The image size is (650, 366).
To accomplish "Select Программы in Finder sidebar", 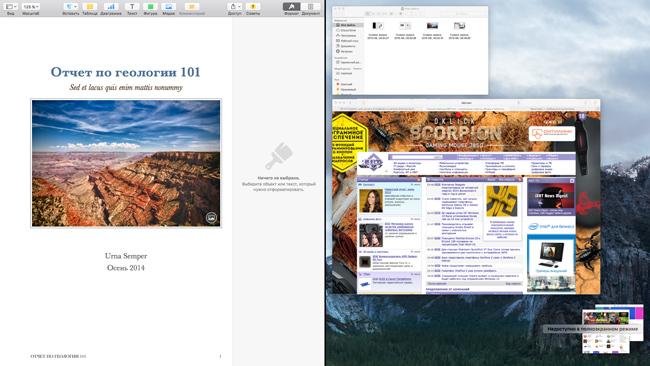I will (348, 36).
